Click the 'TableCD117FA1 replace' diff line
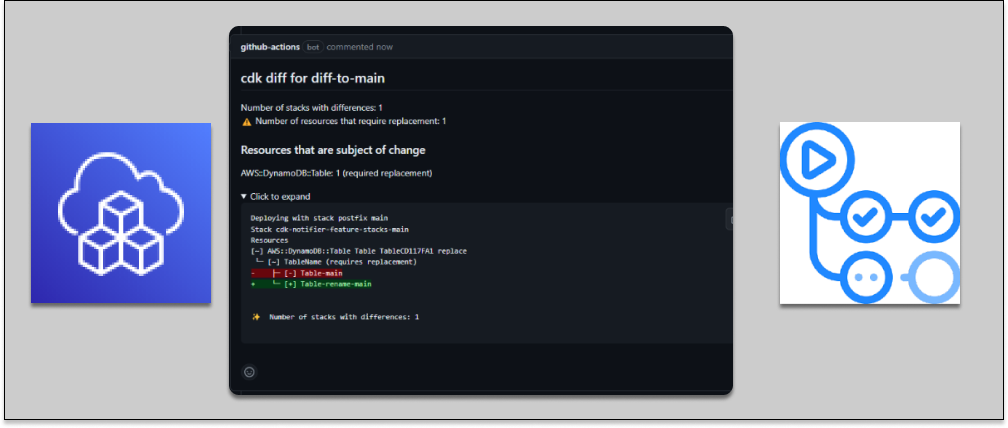This screenshot has height=428, width=1008. (x=359, y=251)
